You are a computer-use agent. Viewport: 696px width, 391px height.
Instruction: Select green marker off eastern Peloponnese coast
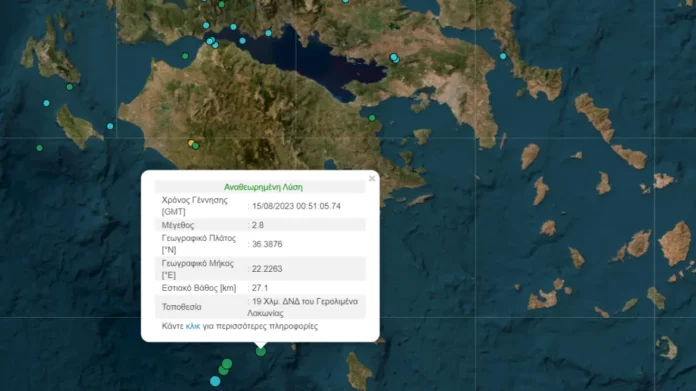(372, 118)
